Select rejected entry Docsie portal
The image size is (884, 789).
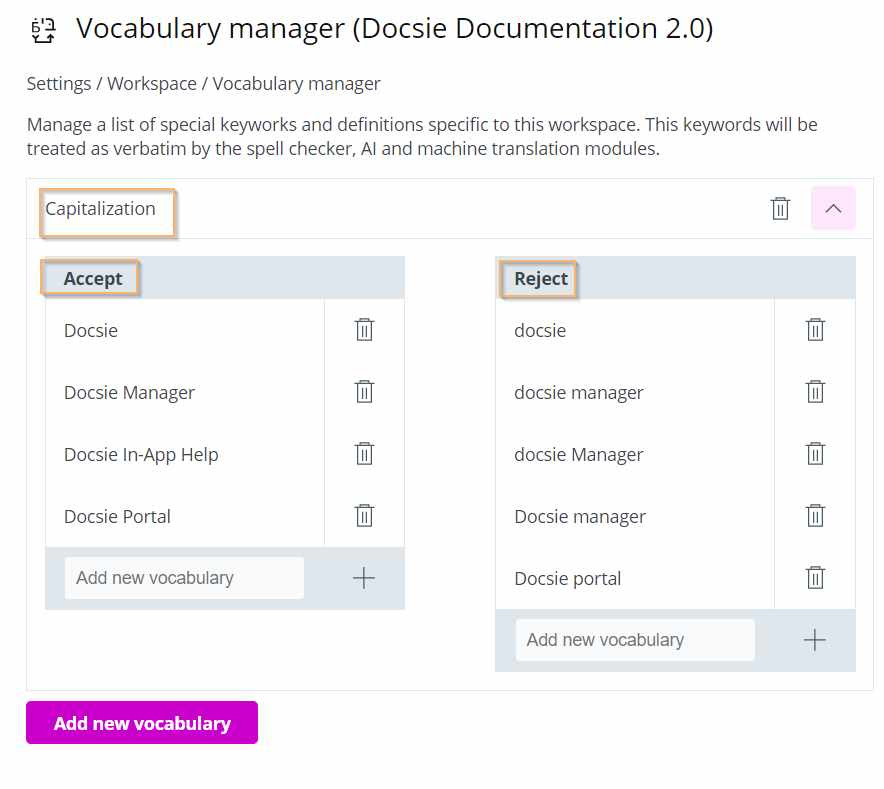568,579
